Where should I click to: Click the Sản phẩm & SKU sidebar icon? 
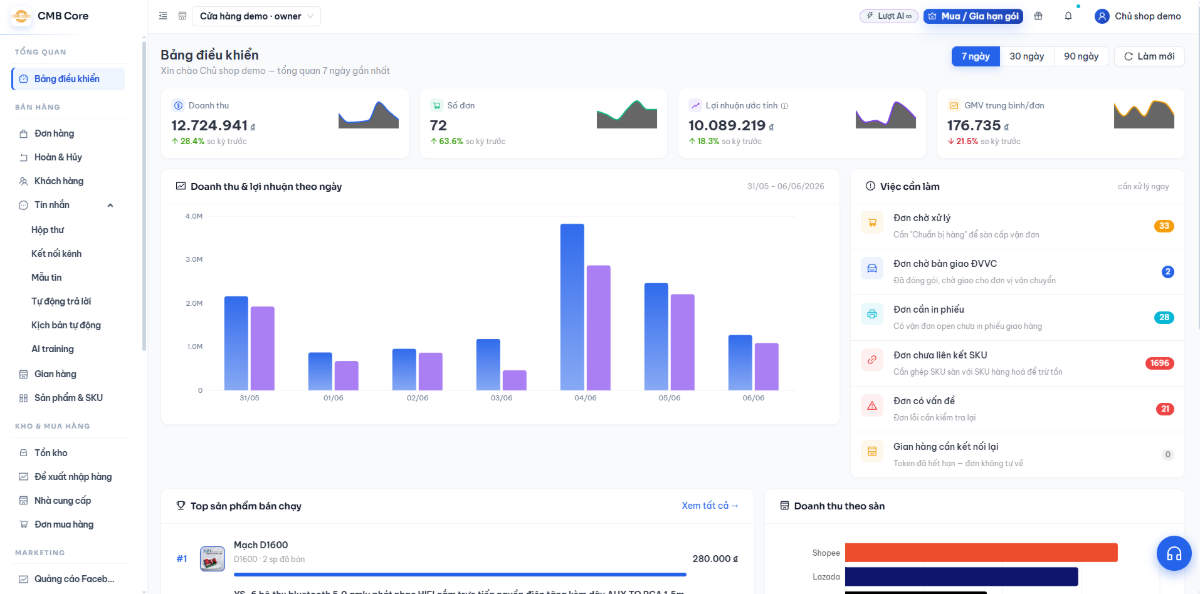tap(24, 398)
